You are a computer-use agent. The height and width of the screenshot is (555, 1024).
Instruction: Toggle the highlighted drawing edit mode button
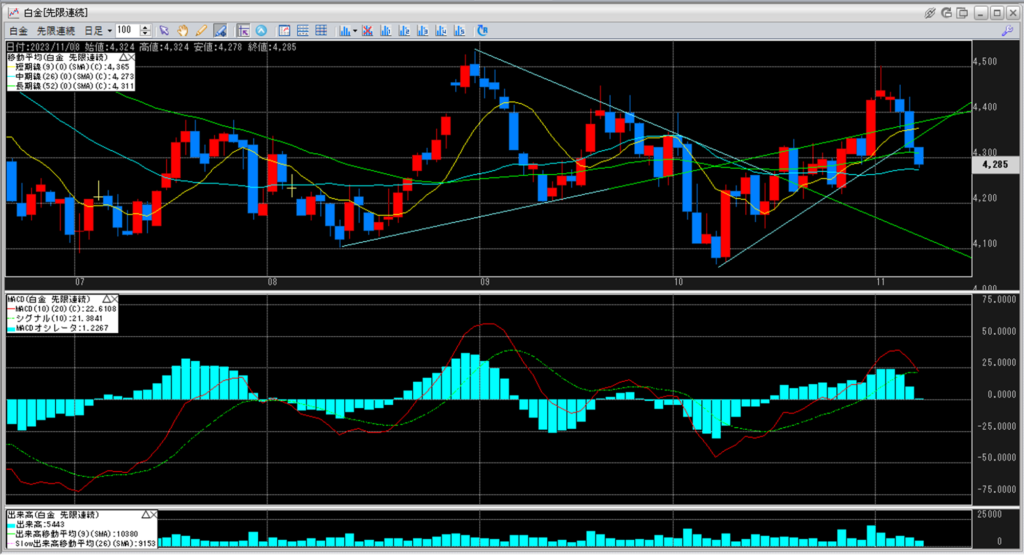click(220, 31)
